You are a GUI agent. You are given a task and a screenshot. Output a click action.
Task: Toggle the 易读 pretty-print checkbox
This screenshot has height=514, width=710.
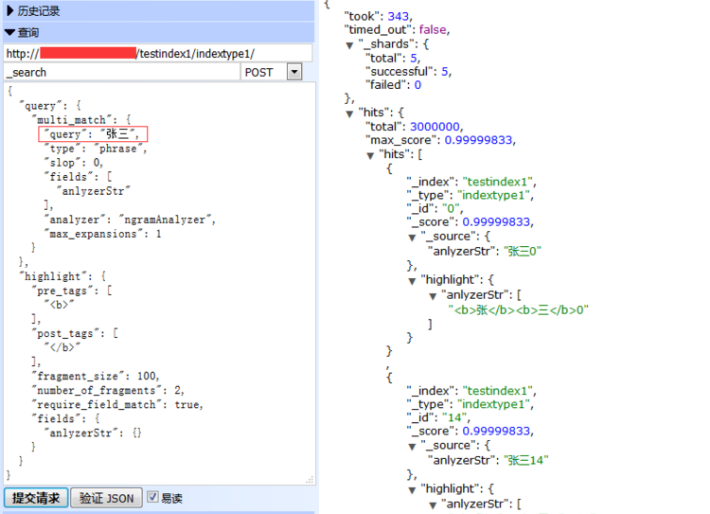[153, 498]
